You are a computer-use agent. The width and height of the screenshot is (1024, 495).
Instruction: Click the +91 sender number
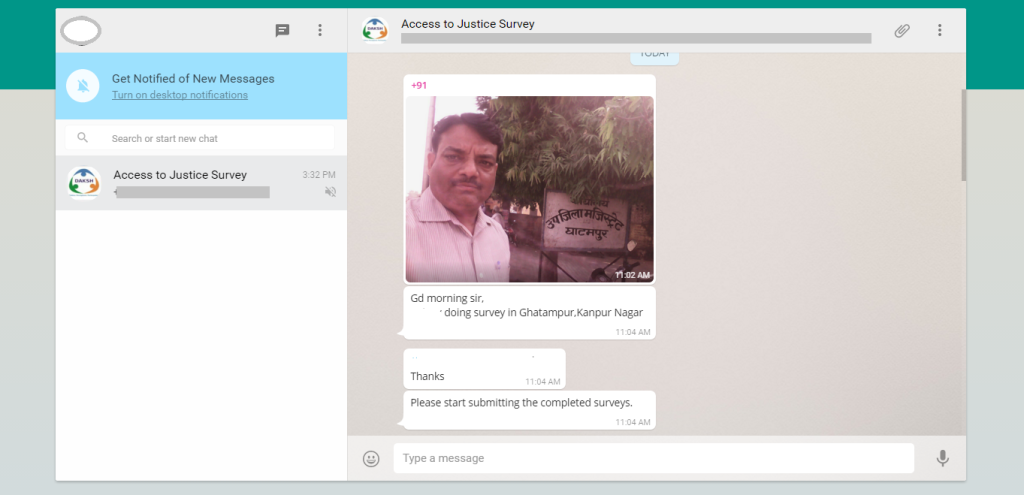419,86
